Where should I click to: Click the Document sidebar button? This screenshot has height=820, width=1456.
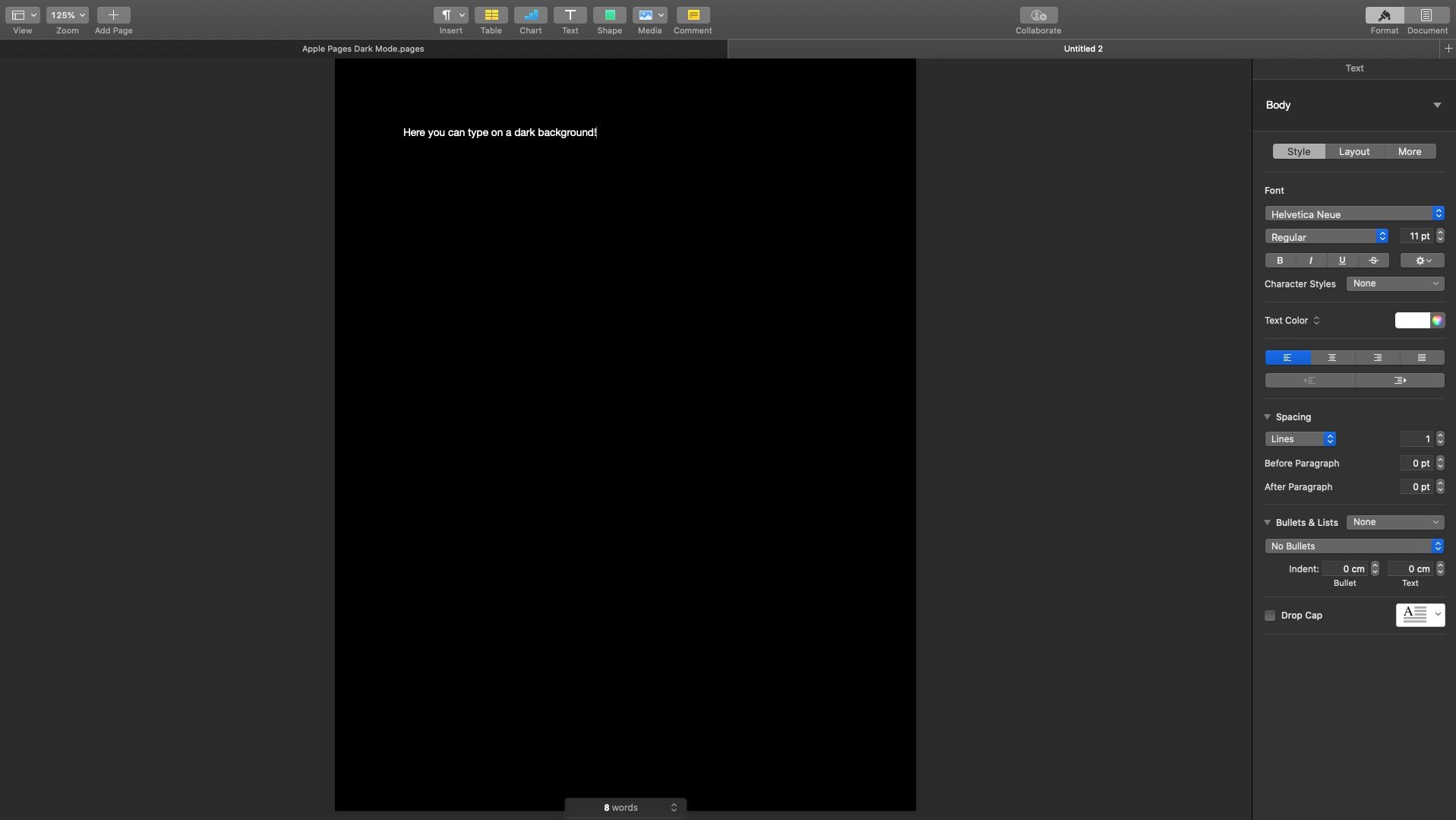click(x=1426, y=15)
